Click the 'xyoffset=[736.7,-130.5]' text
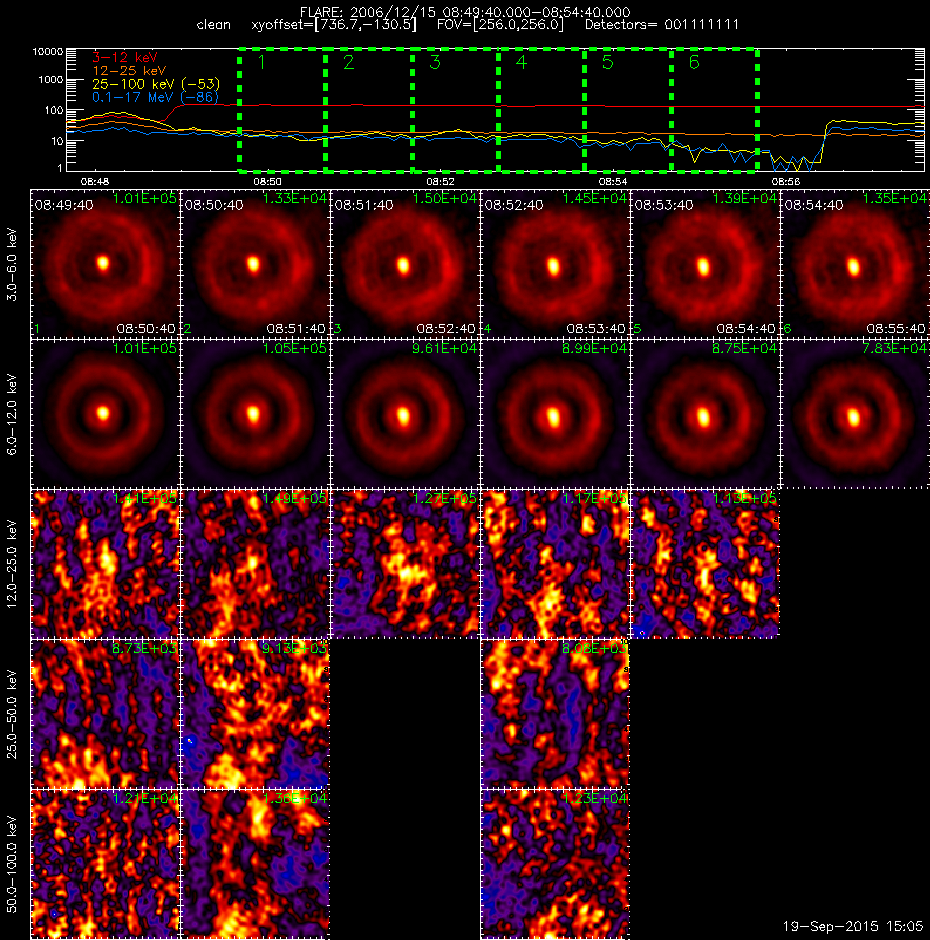 (x=334, y=25)
